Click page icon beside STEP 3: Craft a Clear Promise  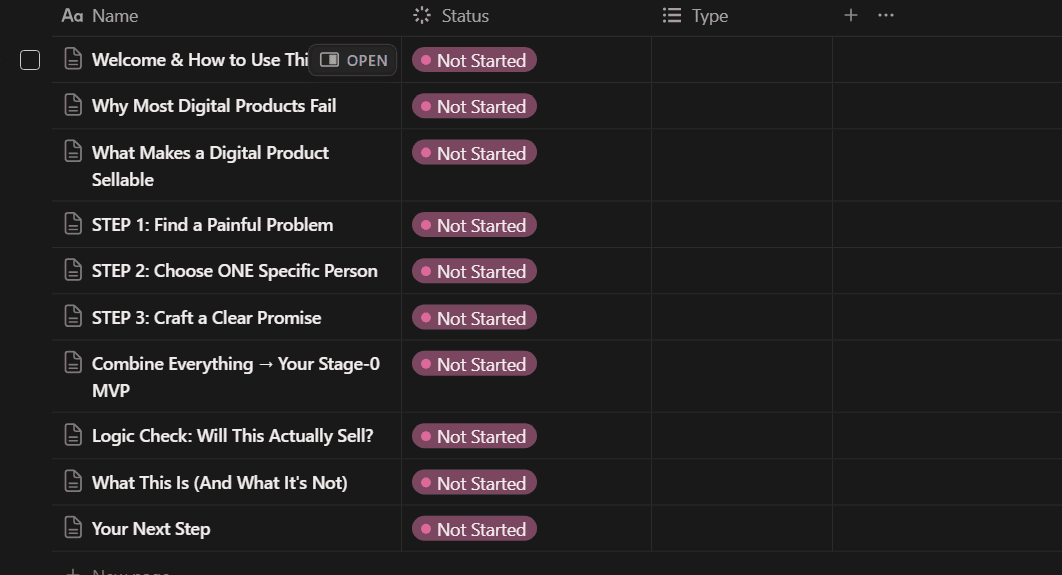click(x=73, y=317)
